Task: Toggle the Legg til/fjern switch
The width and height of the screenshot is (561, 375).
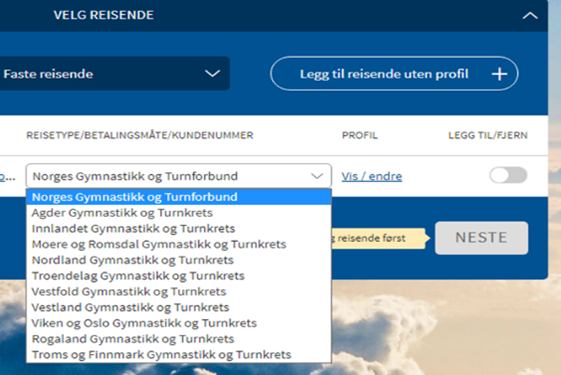Action: click(508, 175)
